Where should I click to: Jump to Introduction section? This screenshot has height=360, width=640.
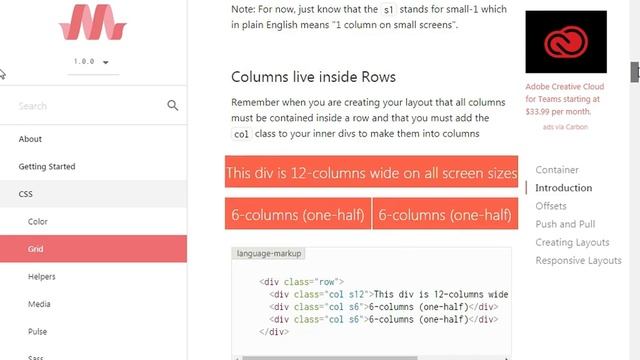(563, 188)
